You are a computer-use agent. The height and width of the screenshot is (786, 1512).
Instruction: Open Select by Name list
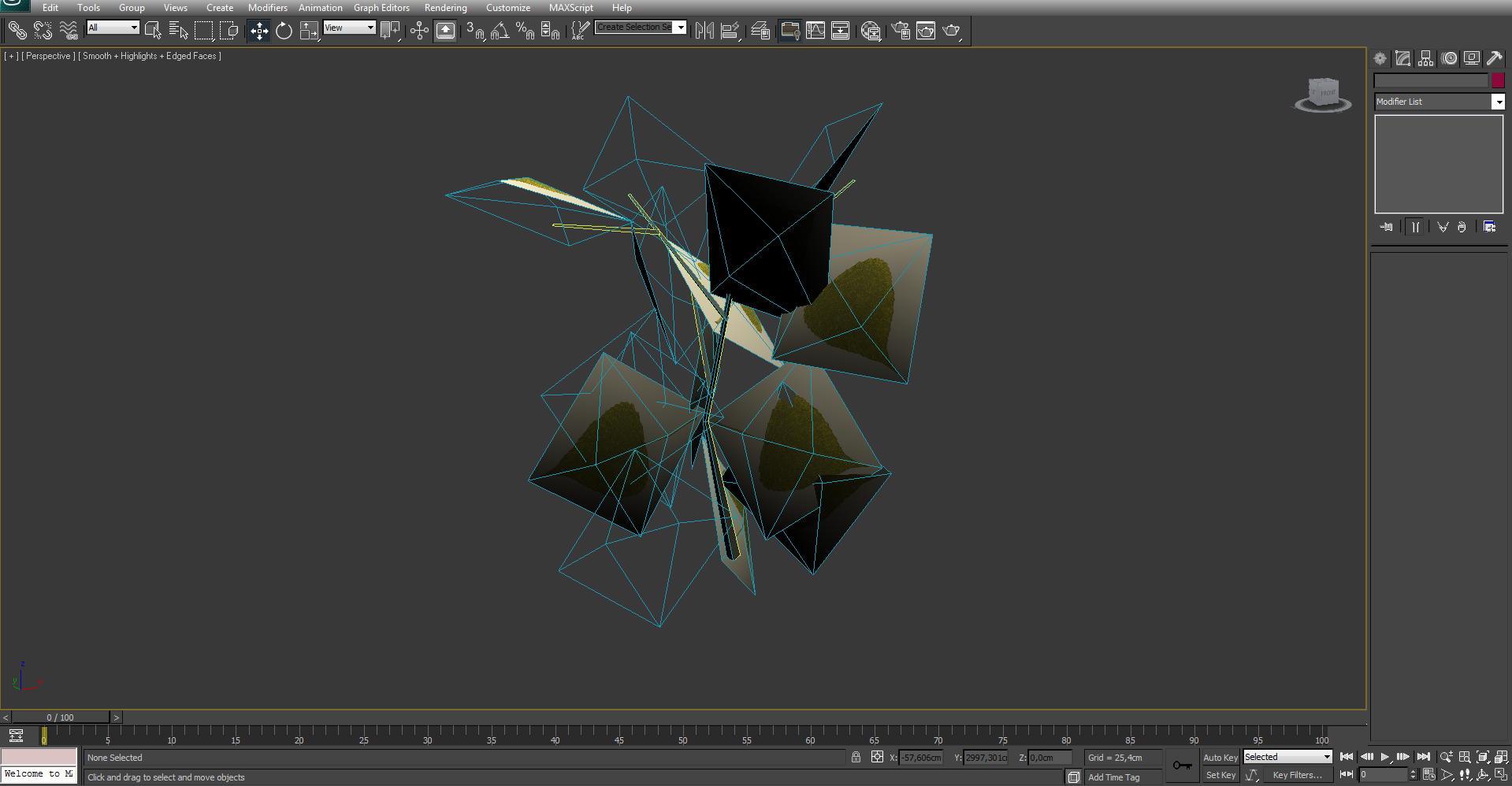click(x=178, y=31)
